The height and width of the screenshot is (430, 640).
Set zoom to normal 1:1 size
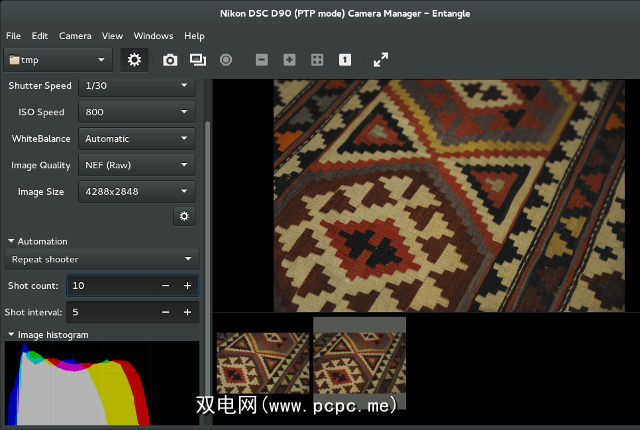[344, 60]
